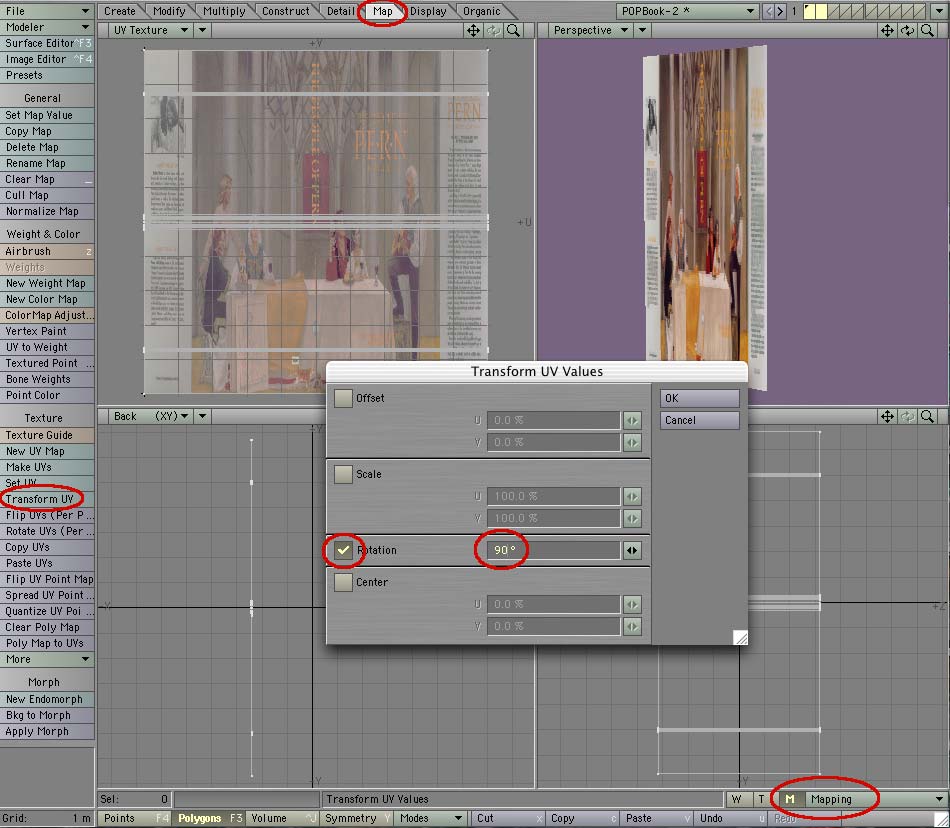Expand the More dropdown in sidebar
Viewport: 950px width, 828px height.
point(47,659)
